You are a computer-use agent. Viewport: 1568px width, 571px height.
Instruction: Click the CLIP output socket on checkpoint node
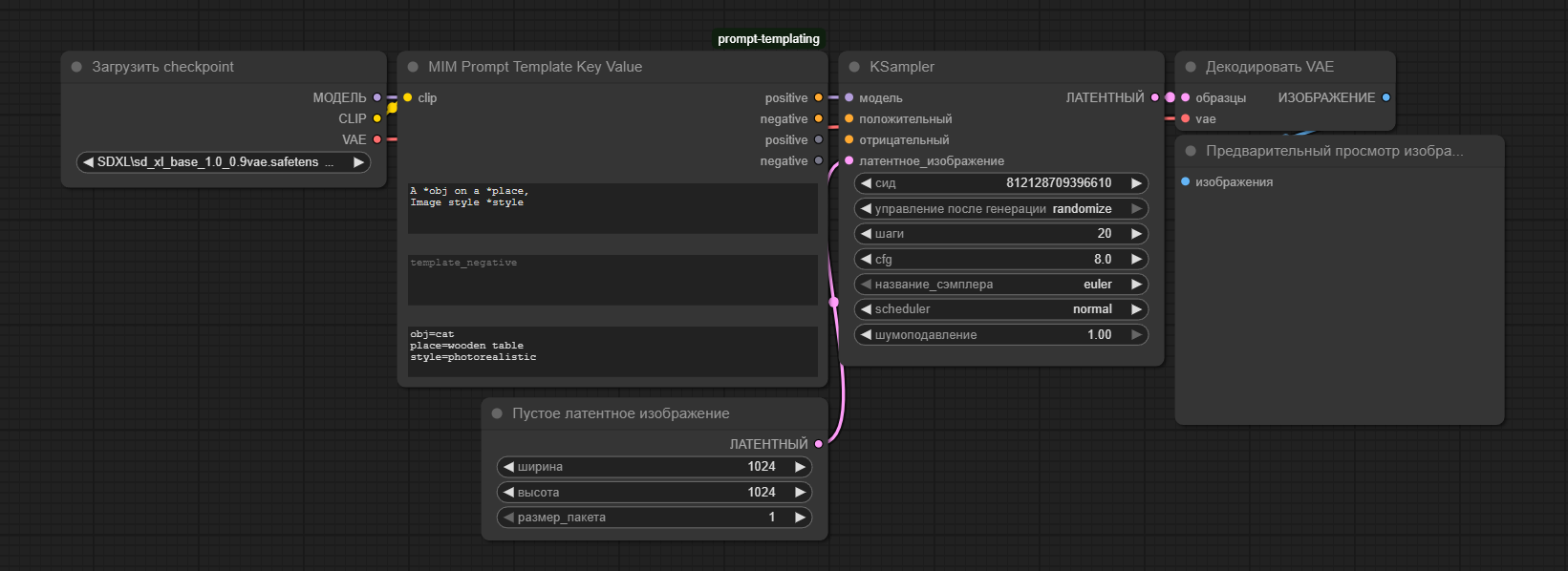coord(377,118)
